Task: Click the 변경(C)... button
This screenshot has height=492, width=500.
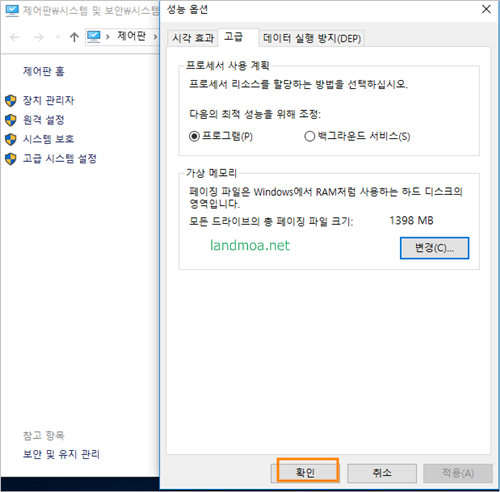Action: coord(434,248)
